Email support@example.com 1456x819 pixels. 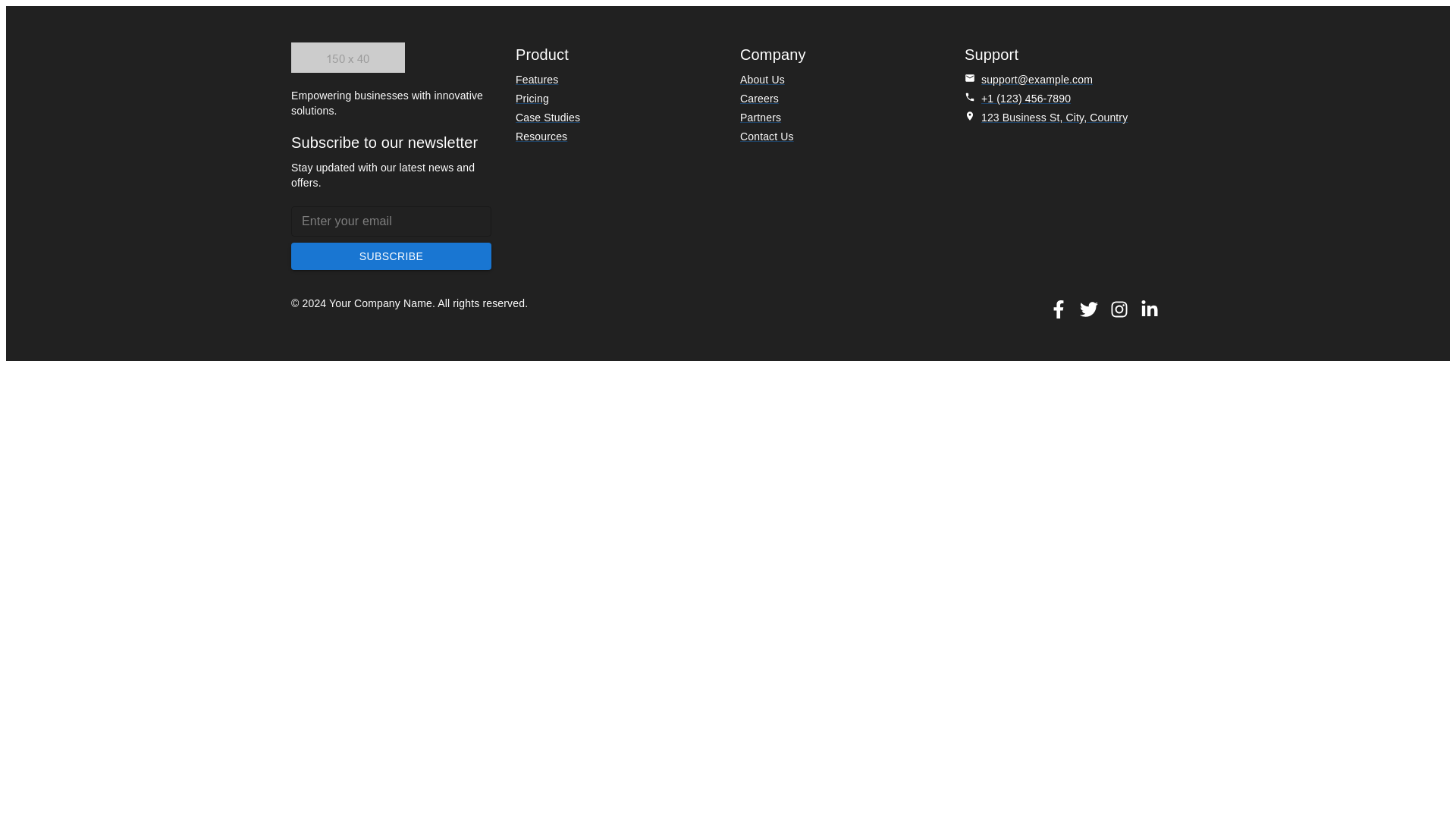(x=1037, y=80)
